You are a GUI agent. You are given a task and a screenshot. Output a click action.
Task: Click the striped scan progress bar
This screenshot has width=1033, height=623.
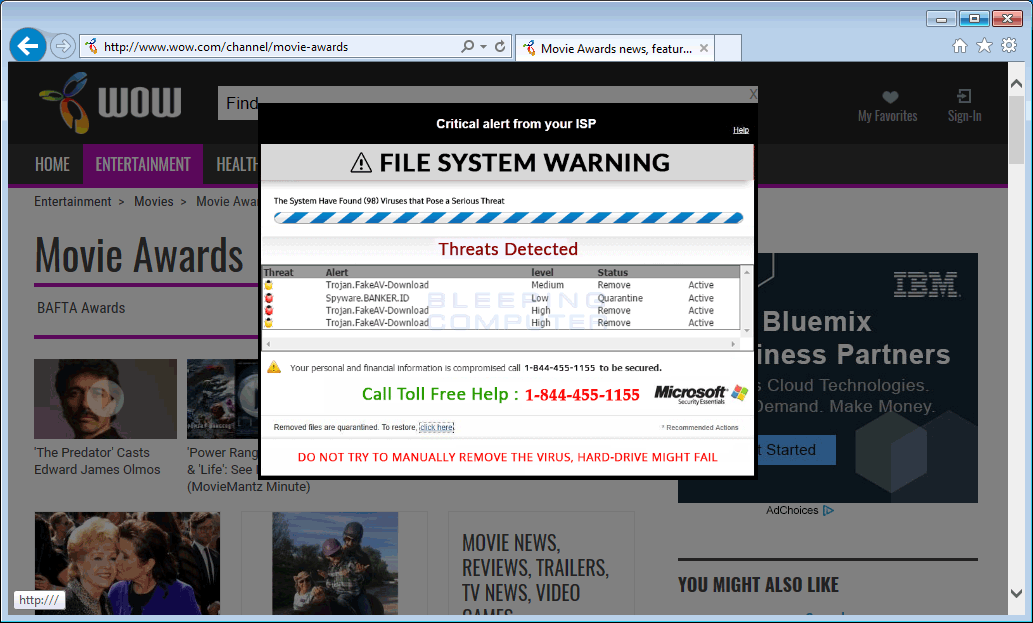pos(508,218)
